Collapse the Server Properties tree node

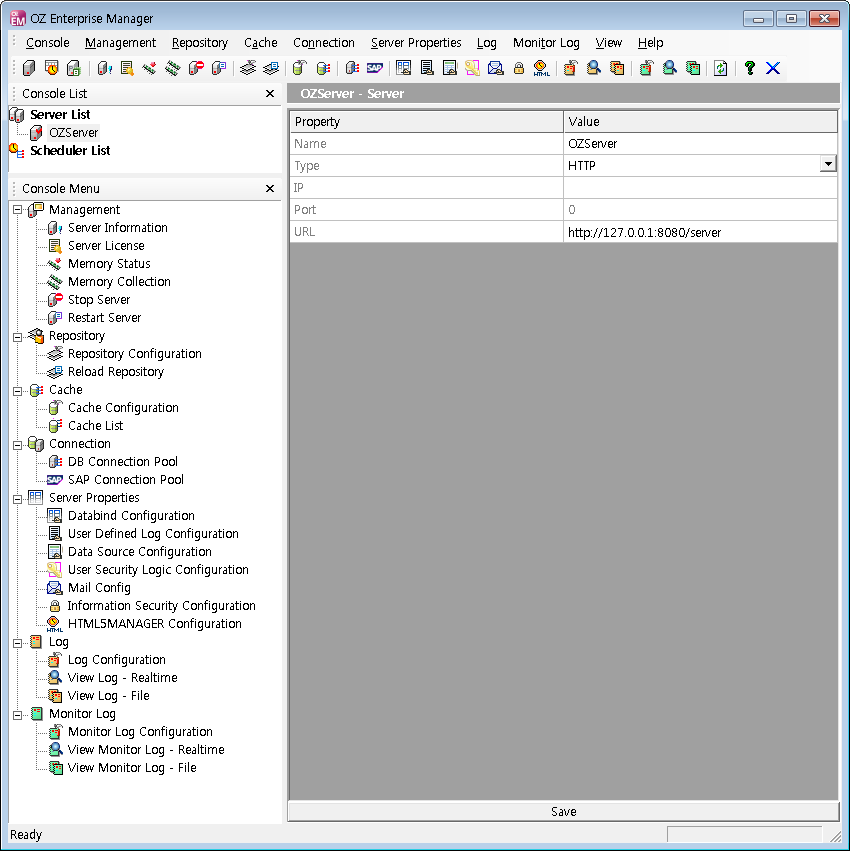(x=17, y=498)
